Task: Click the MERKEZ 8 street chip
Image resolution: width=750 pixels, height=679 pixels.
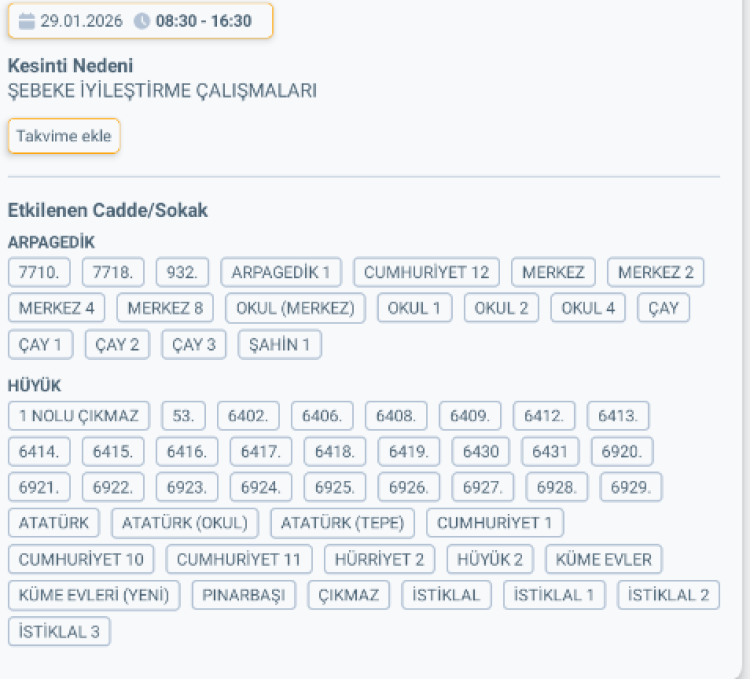Action: [x=165, y=308]
